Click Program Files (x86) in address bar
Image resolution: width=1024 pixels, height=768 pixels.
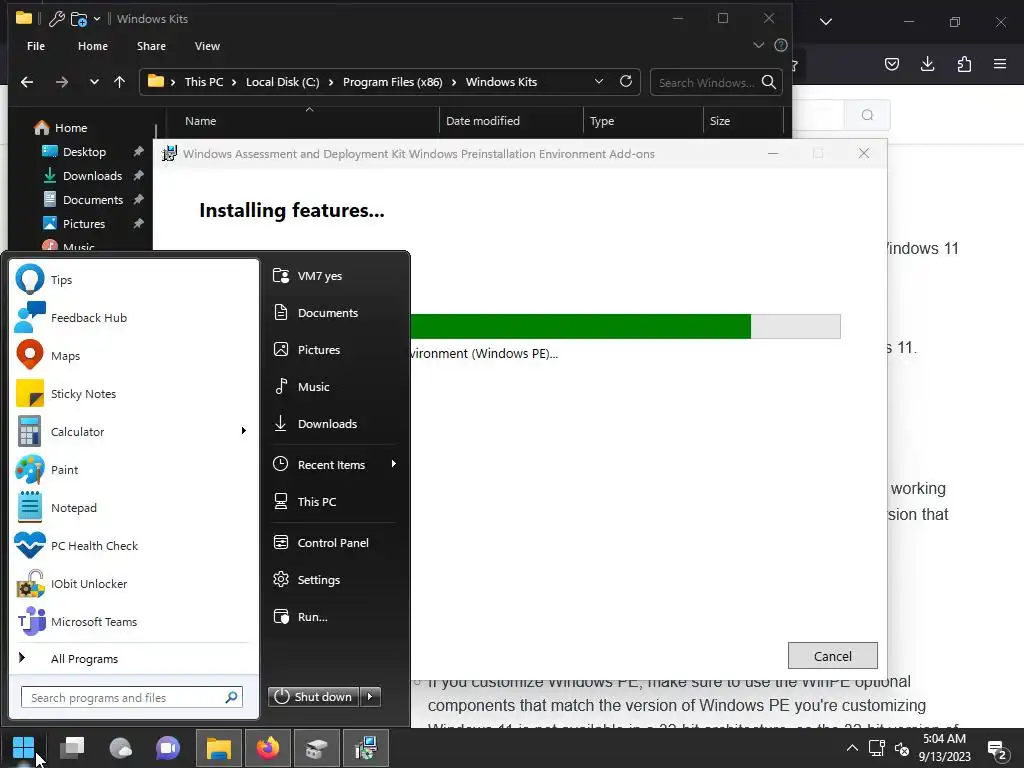pyautogui.click(x=392, y=82)
